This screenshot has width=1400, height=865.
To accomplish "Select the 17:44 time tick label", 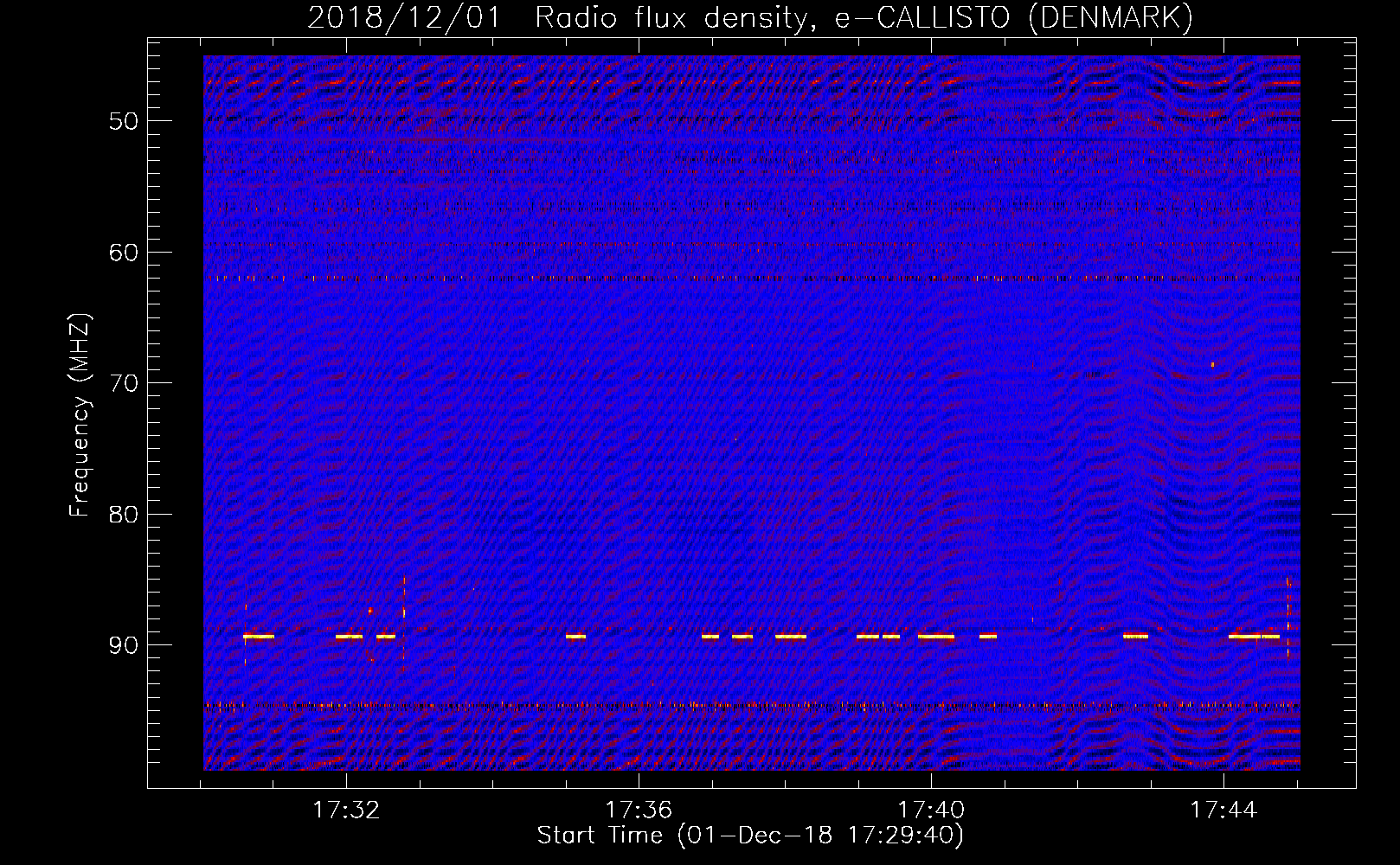I will click(x=1223, y=810).
